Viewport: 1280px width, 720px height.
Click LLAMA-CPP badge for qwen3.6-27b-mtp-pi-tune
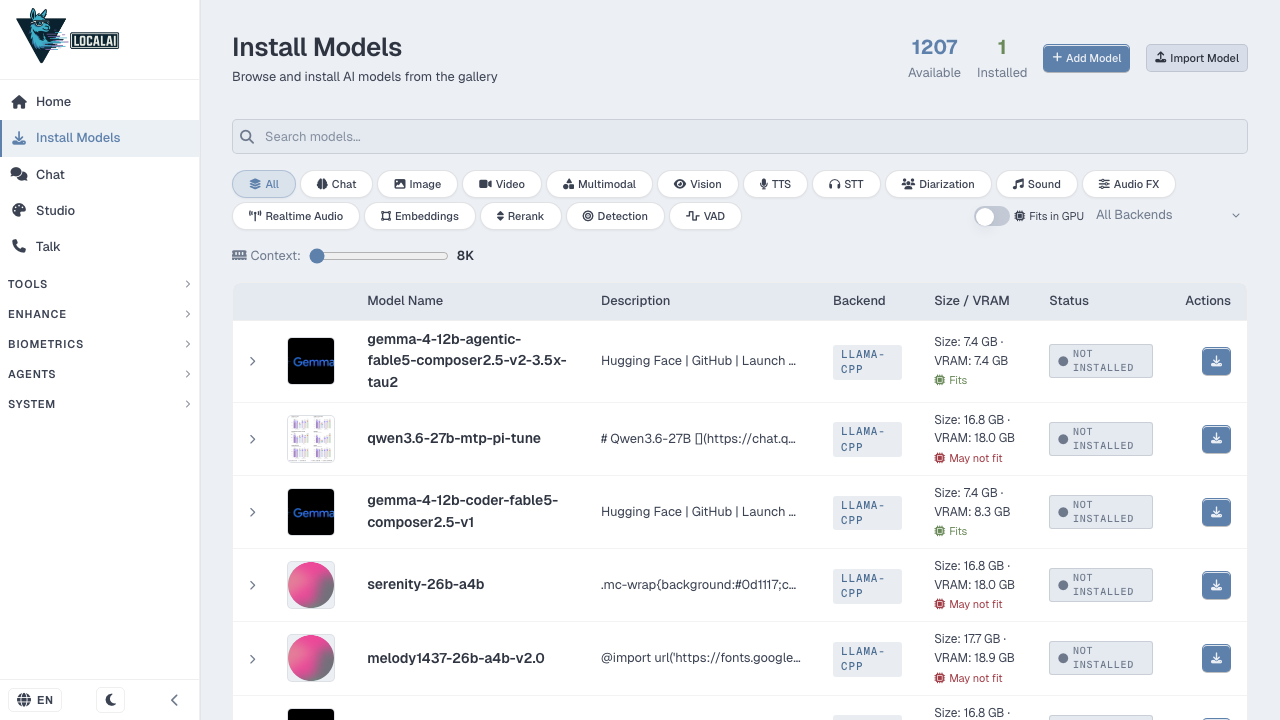coord(867,439)
